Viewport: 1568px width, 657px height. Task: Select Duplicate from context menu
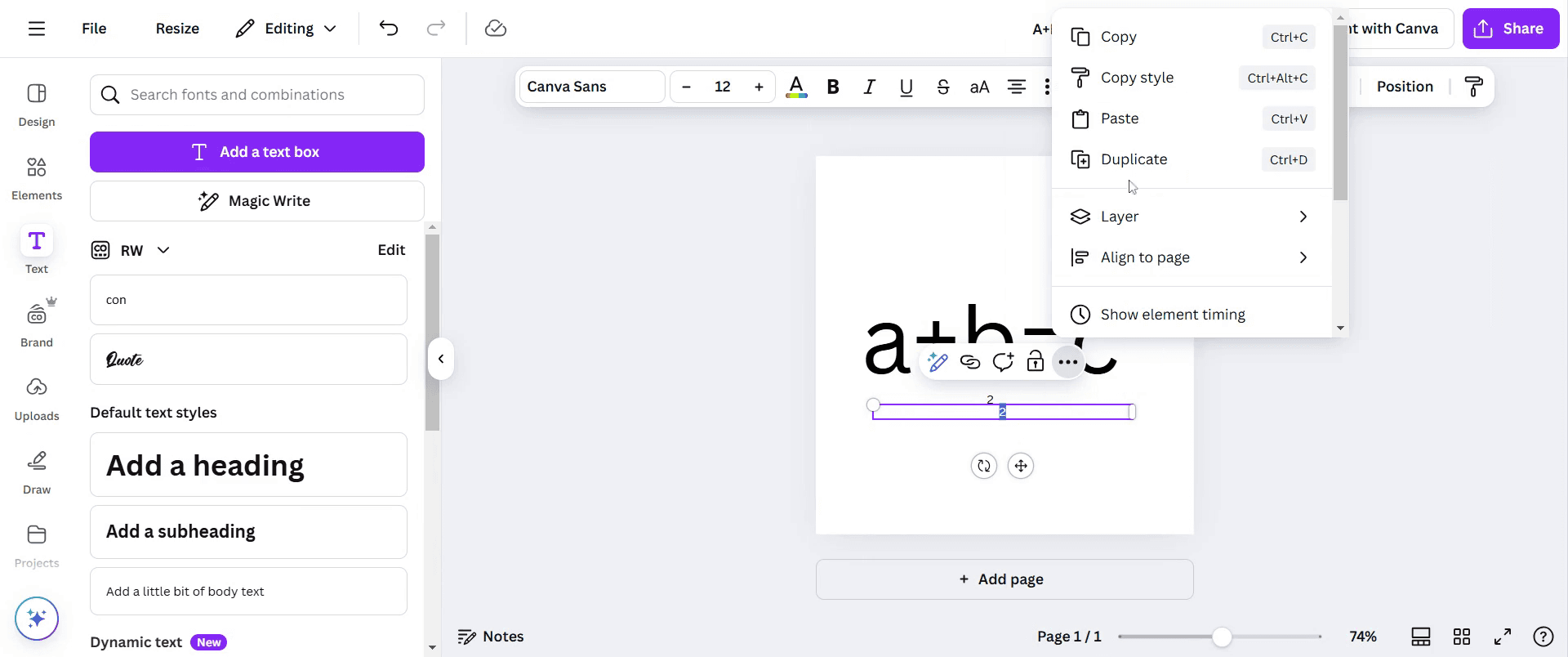point(1192,159)
